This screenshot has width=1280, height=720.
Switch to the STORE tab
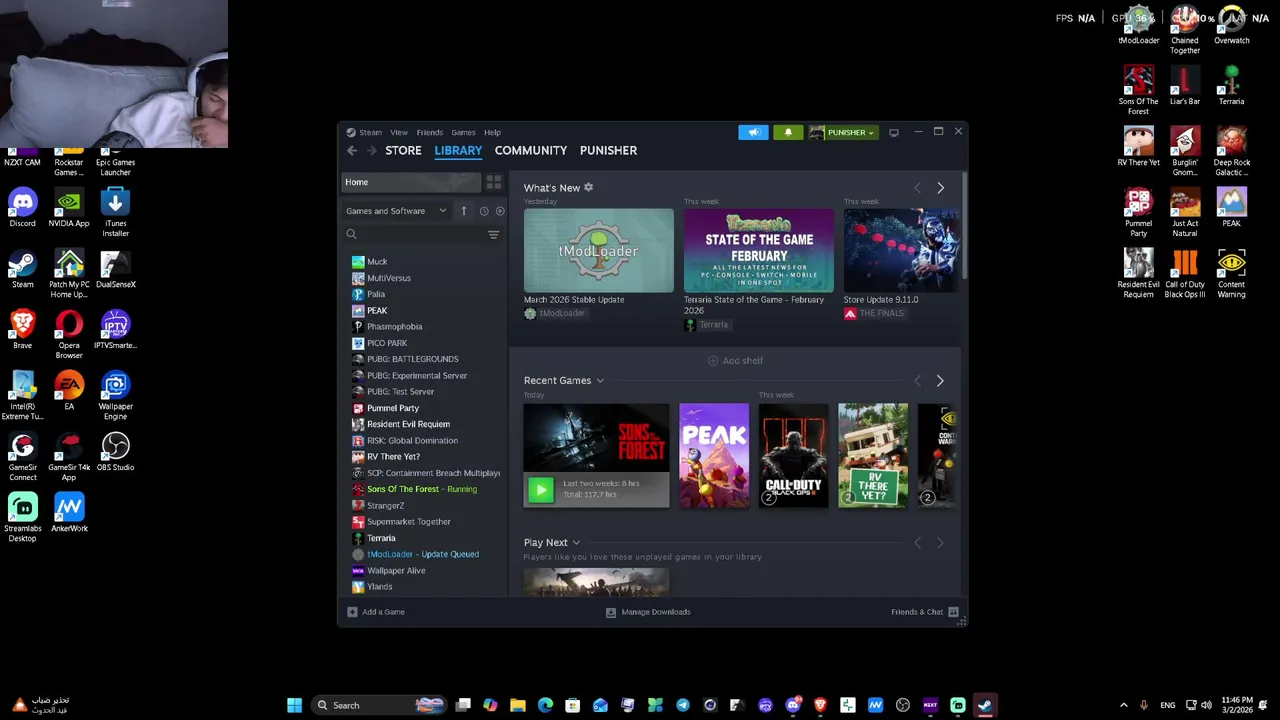(404, 151)
